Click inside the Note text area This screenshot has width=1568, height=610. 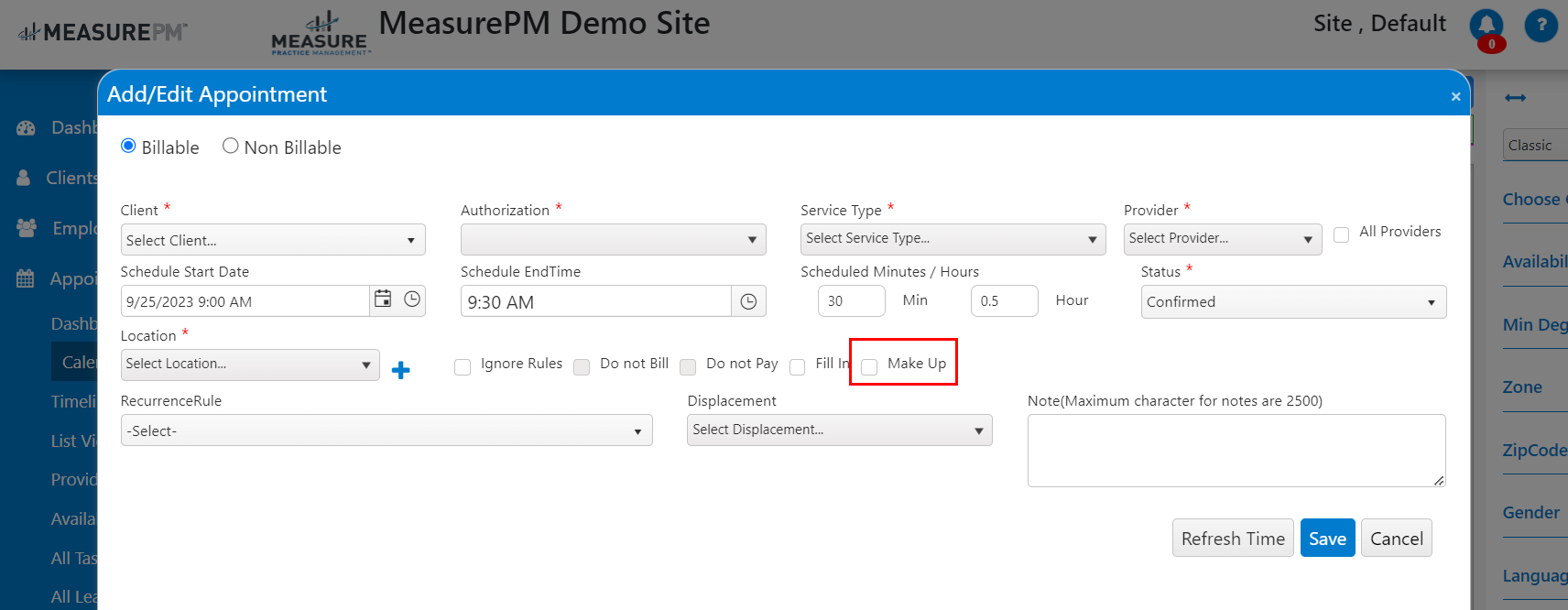tap(1236, 451)
